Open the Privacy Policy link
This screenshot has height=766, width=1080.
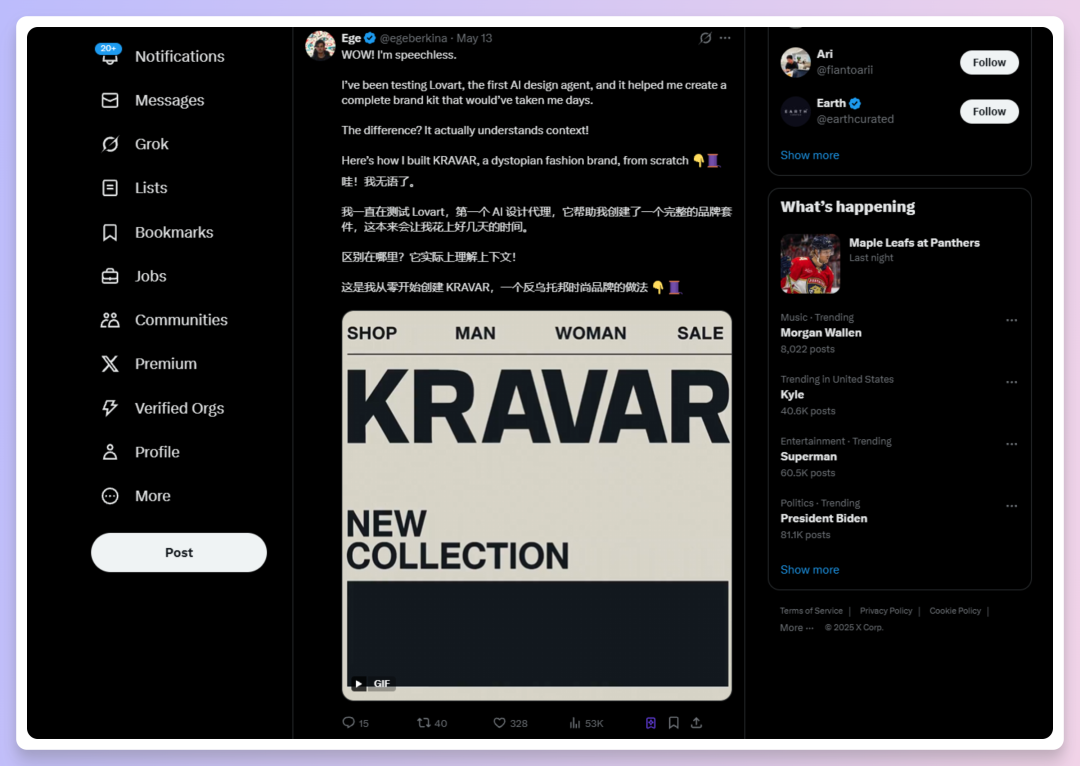pos(886,611)
